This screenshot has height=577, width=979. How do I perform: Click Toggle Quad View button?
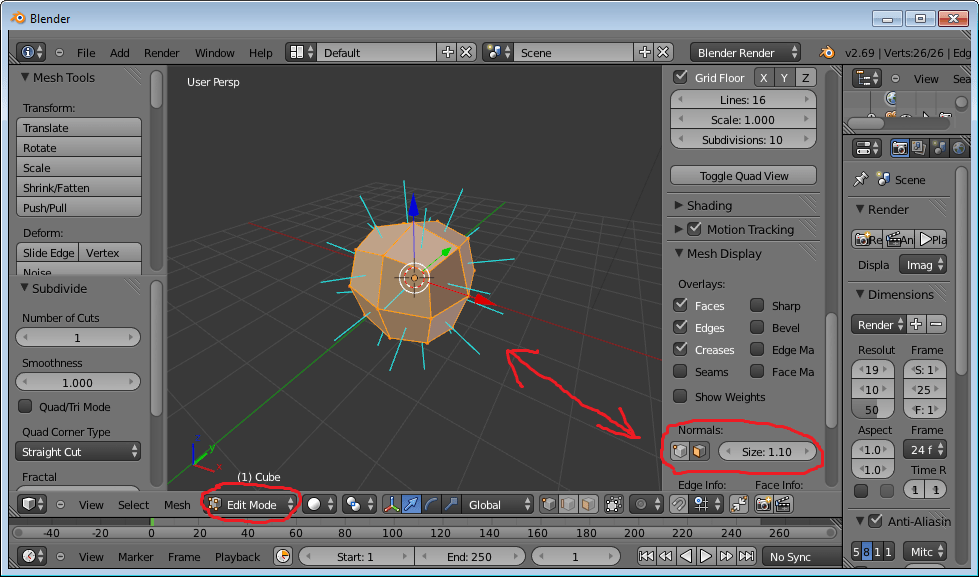tap(744, 175)
